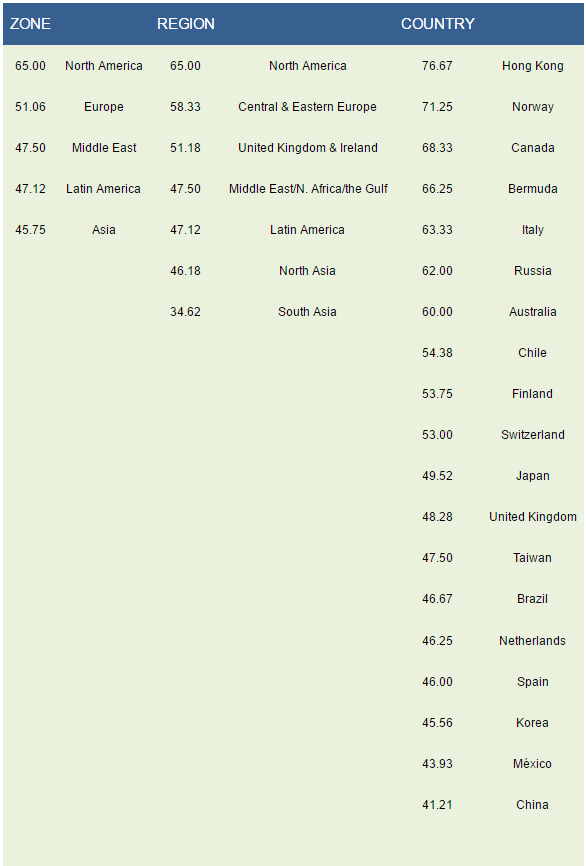Select México in country list
This screenshot has width=586, height=866.
pyautogui.click(x=532, y=764)
